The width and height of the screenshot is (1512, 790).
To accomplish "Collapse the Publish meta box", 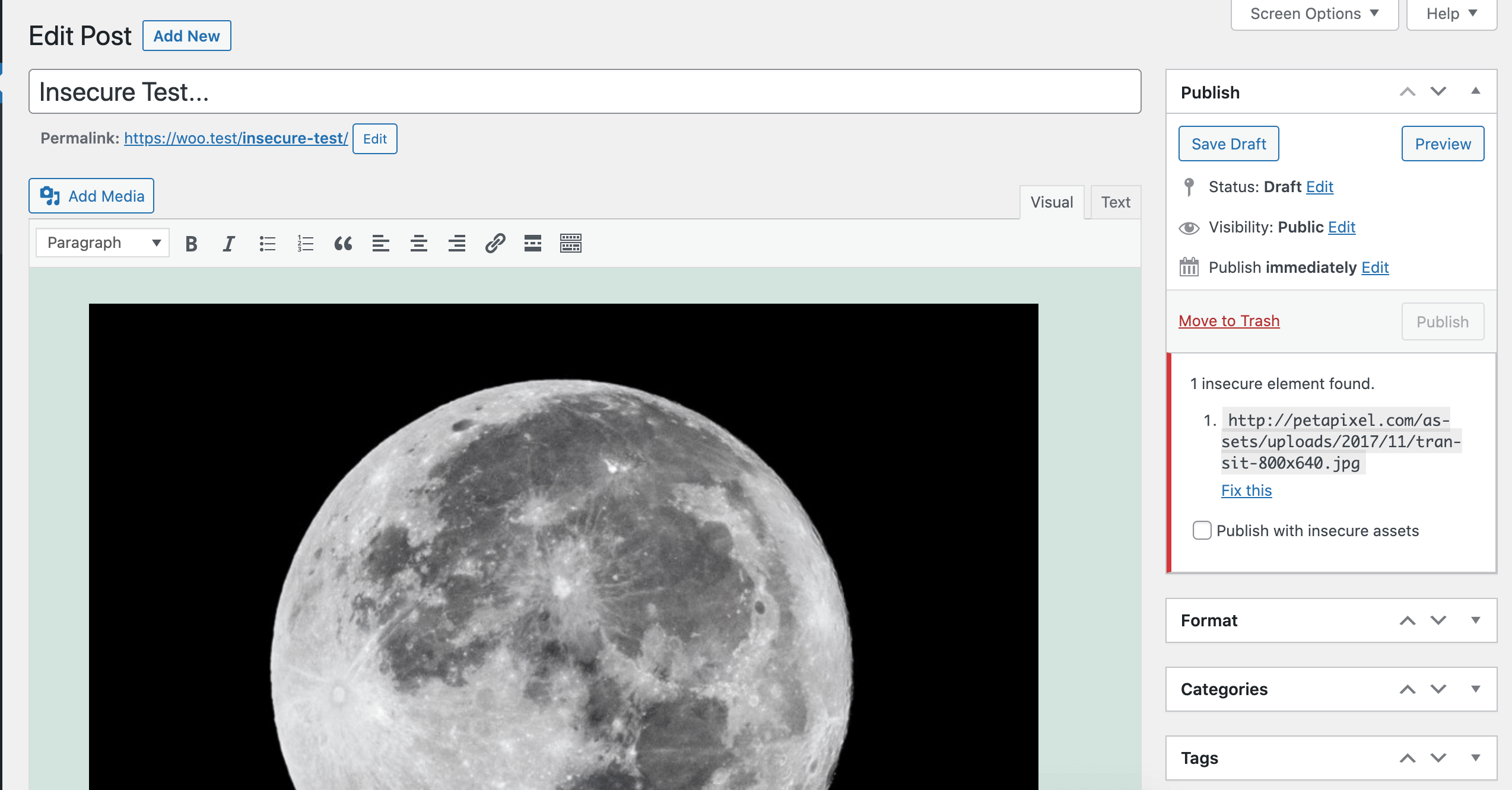I will 1476,91.
